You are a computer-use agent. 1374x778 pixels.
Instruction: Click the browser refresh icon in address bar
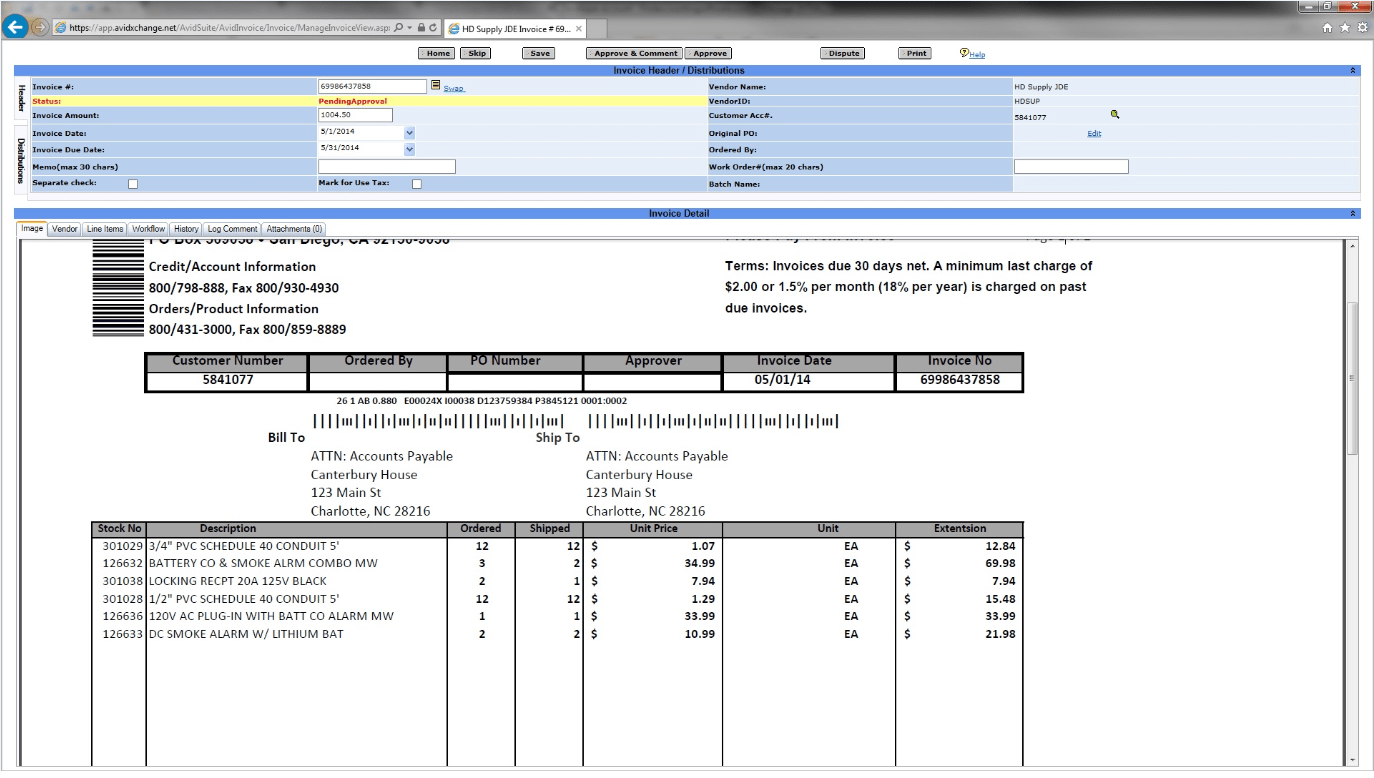coord(433,28)
